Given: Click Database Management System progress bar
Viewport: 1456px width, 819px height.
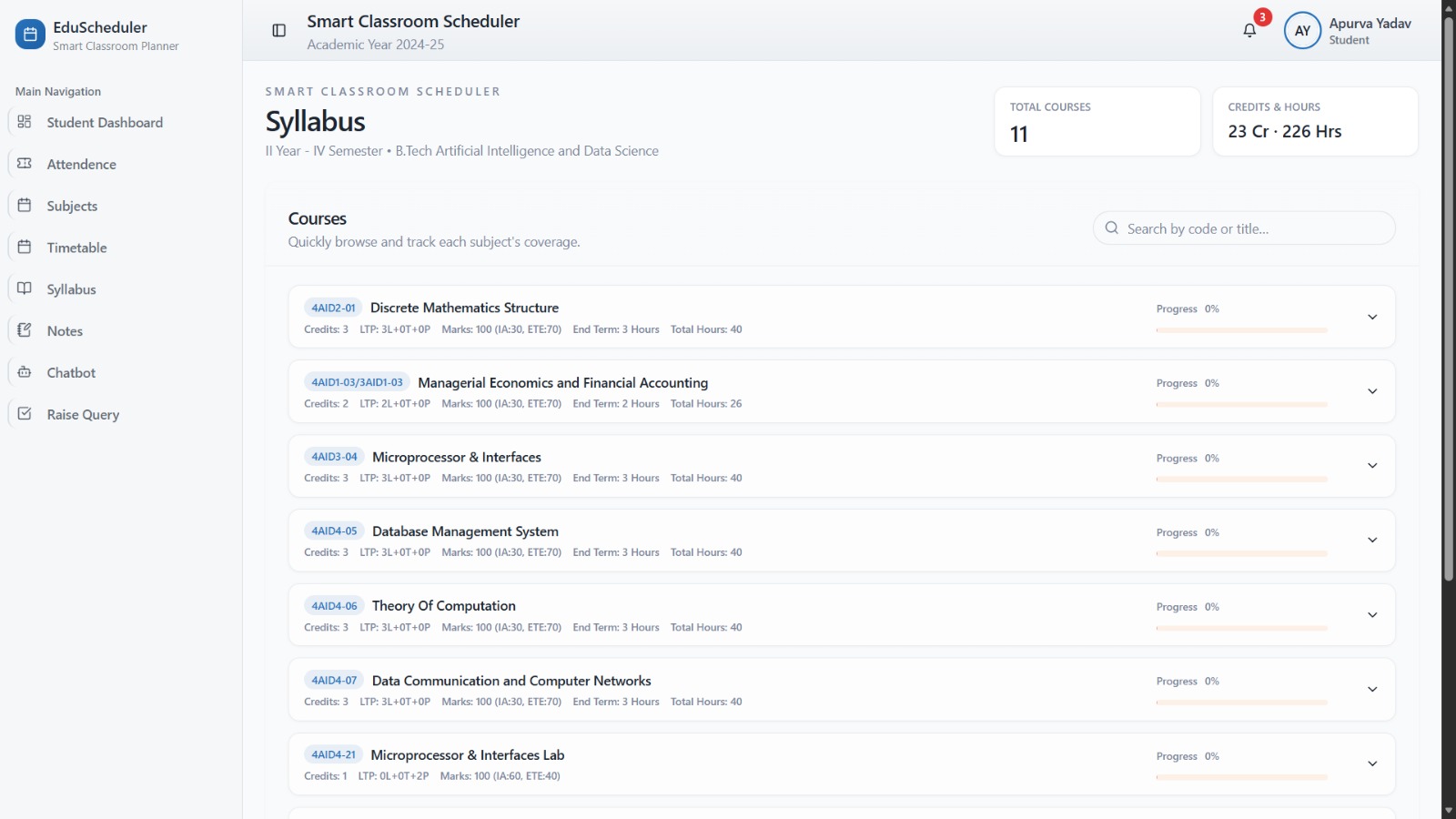Looking at the screenshot, I should [x=1241, y=553].
